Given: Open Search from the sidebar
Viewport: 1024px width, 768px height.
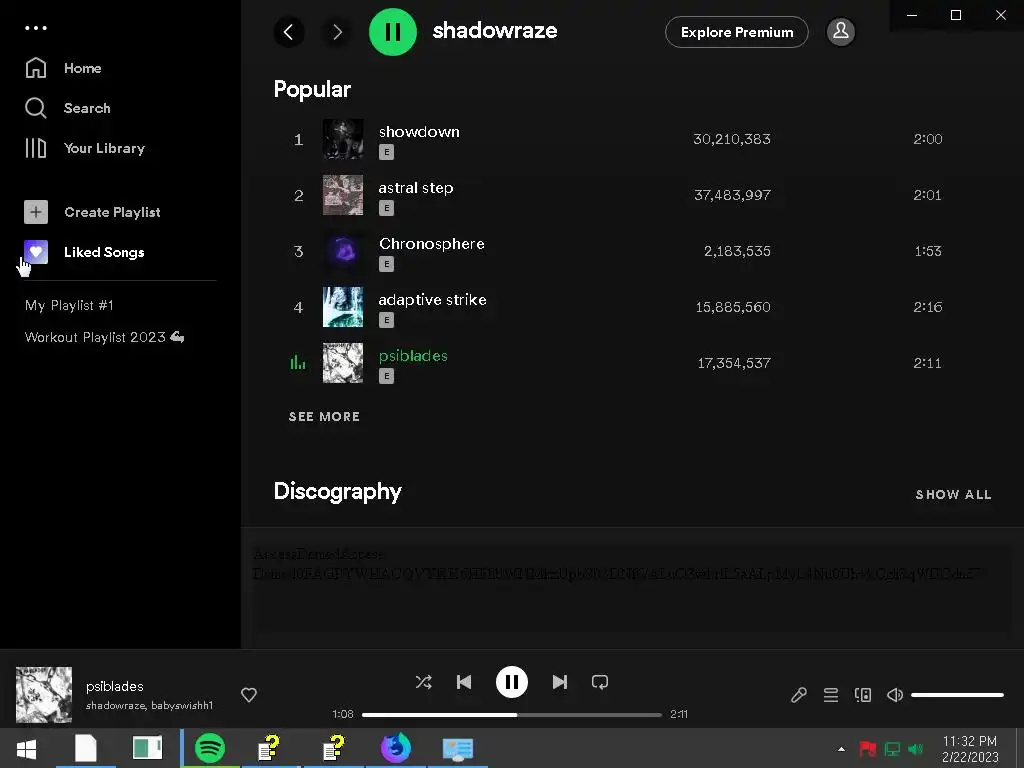Looking at the screenshot, I should click(68, 108).
